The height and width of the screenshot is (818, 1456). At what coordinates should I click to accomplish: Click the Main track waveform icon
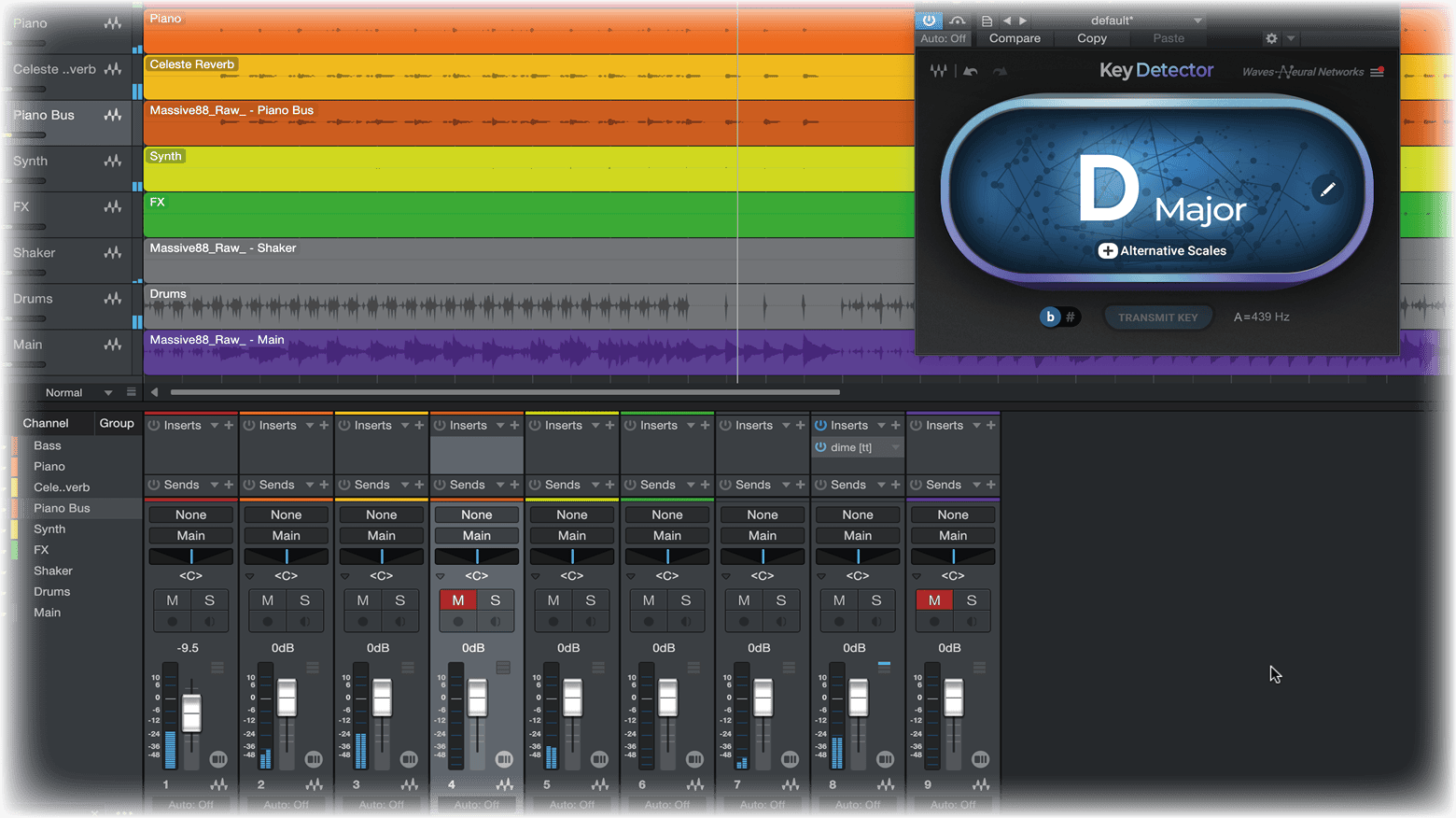pos(113,345)
